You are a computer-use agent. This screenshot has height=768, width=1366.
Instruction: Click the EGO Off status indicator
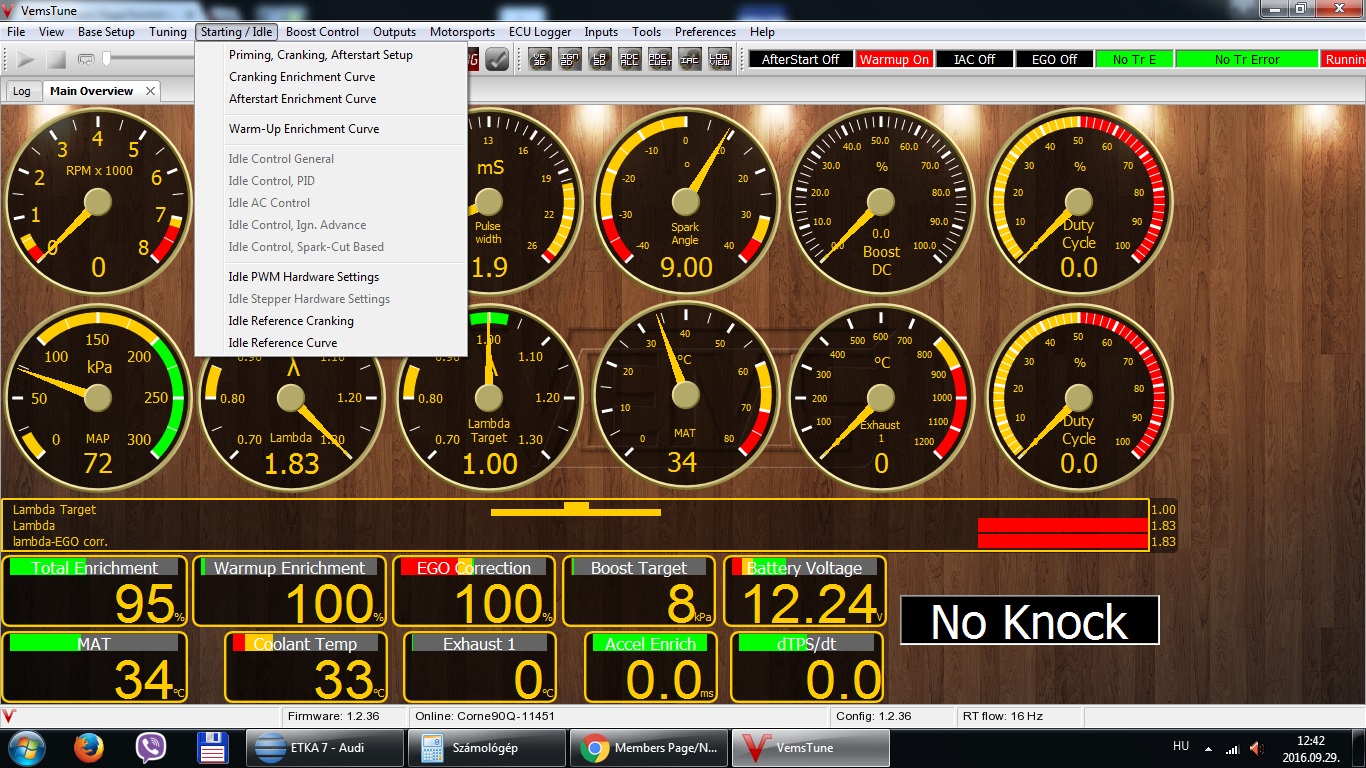pos(1054,60)
